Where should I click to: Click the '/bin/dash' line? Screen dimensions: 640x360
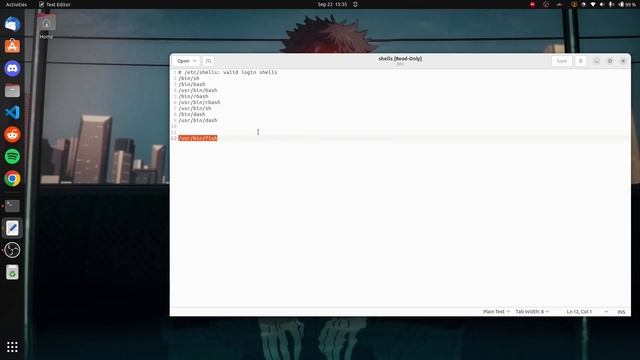pos(192,114)
